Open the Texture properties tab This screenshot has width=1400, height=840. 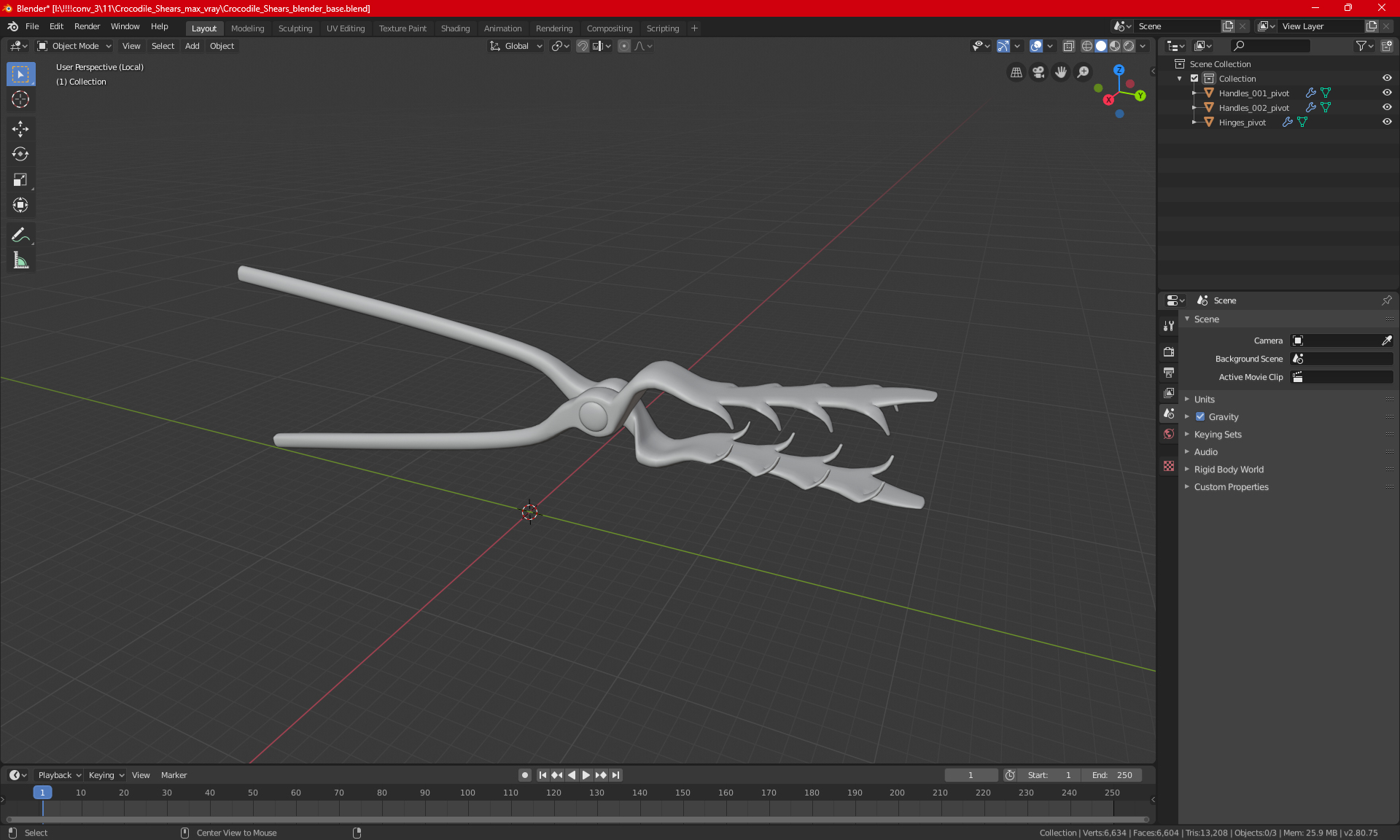(1169, 466)
